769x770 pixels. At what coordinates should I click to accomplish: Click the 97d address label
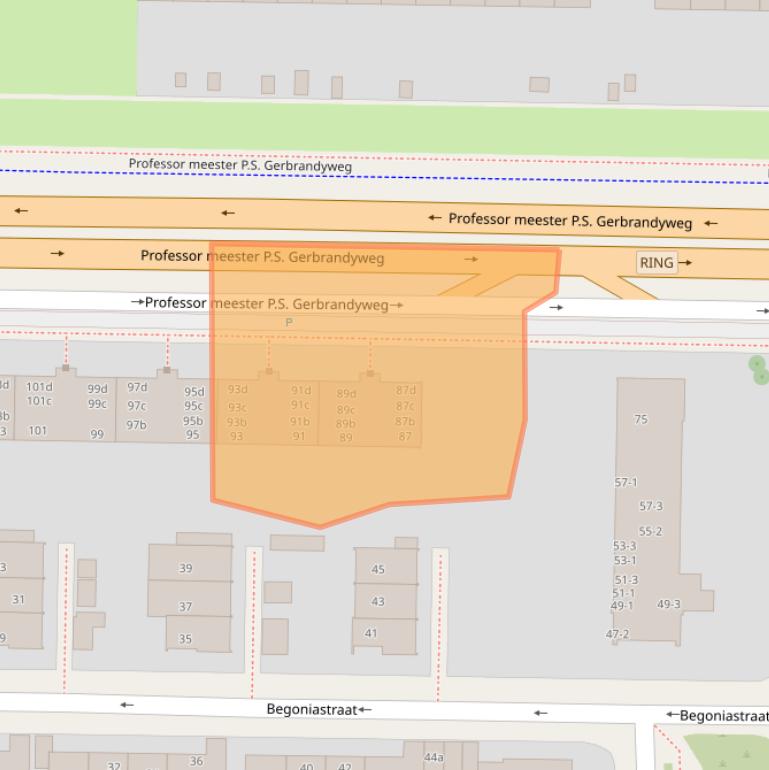coord(137,388)
